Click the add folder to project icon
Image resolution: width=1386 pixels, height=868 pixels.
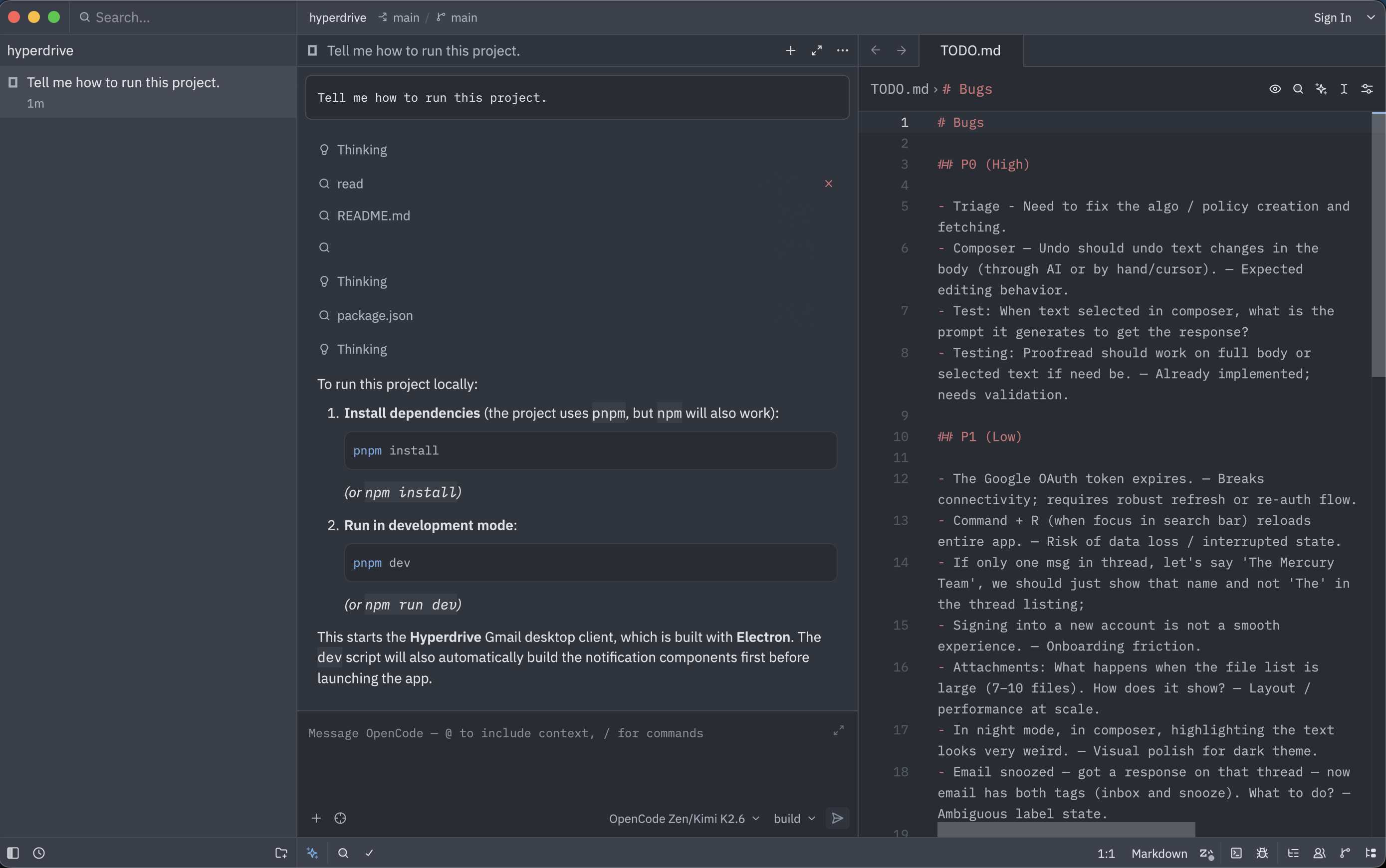(281, 853)
